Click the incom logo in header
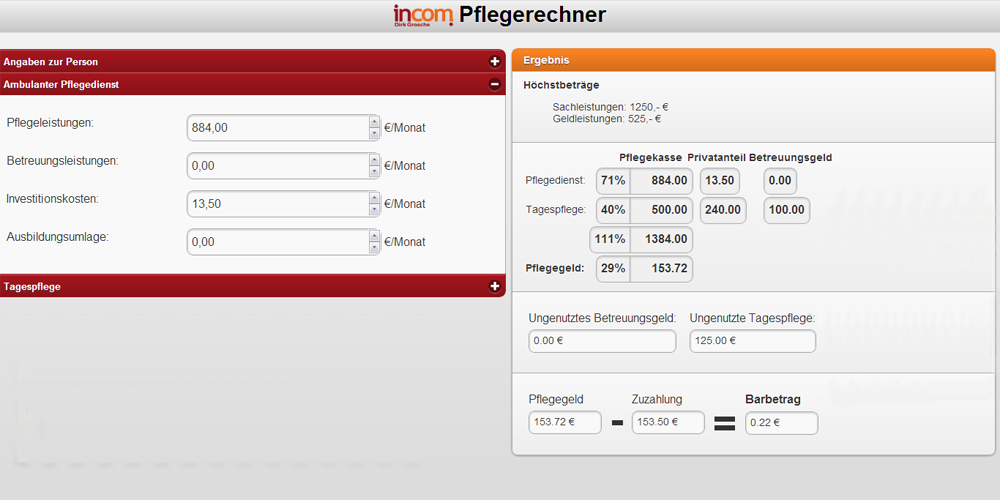This screenshot has width=1000, height=500. [x=423, y=15]
